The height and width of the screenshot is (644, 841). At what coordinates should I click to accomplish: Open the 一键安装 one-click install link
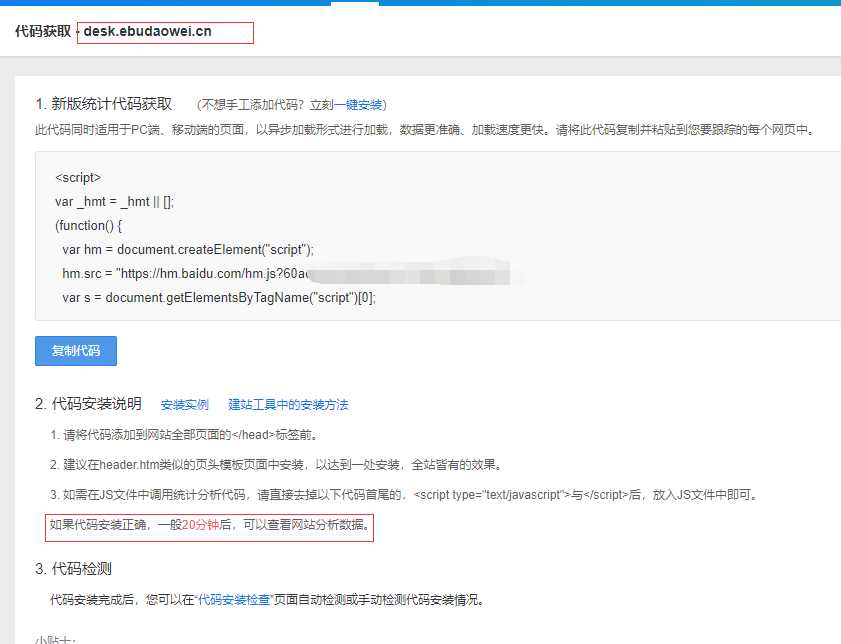358,105
